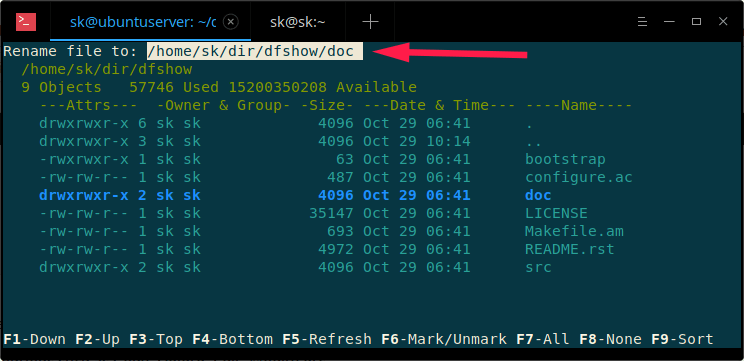Click the F6-Mark/Unmark function key label
Viewport: 744px width, 361px height.
pos(444,340)
